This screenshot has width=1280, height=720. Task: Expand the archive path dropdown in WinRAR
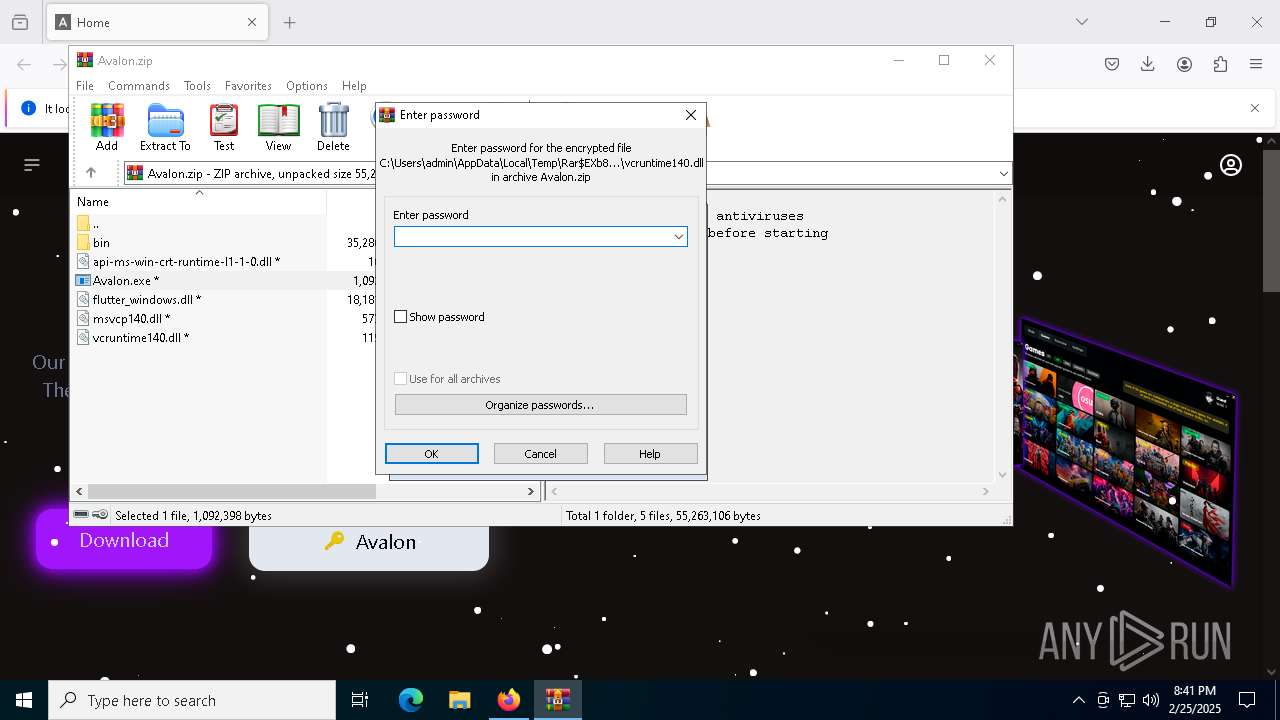point(1003,173)
